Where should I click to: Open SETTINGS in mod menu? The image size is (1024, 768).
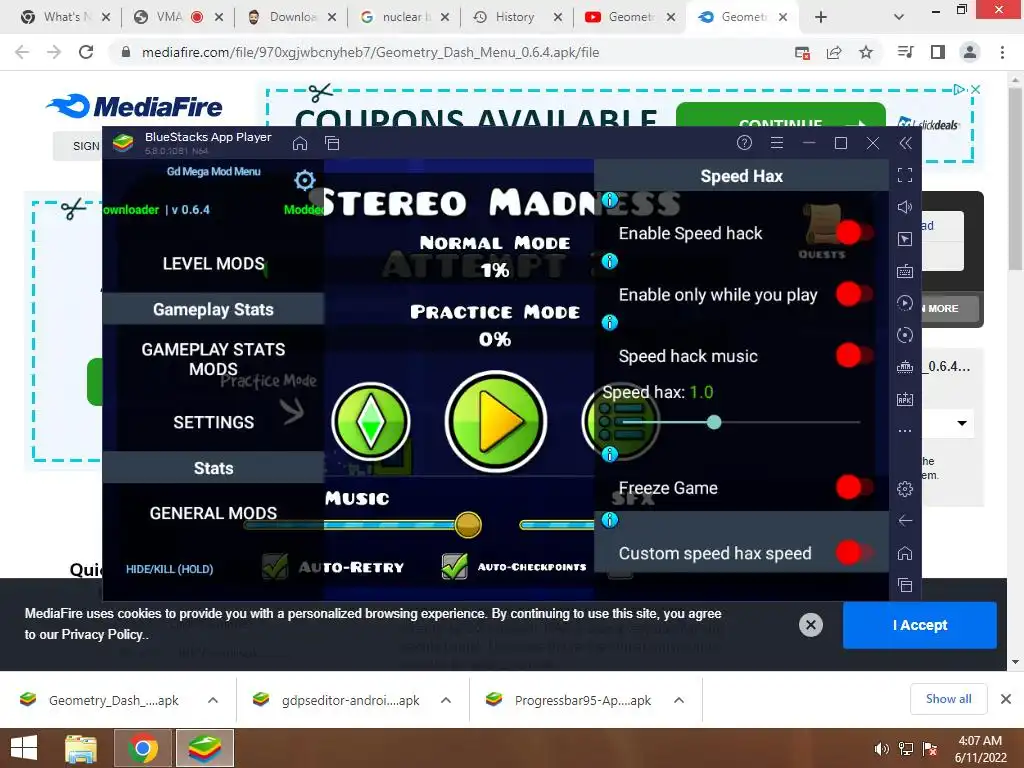[214, 422]
